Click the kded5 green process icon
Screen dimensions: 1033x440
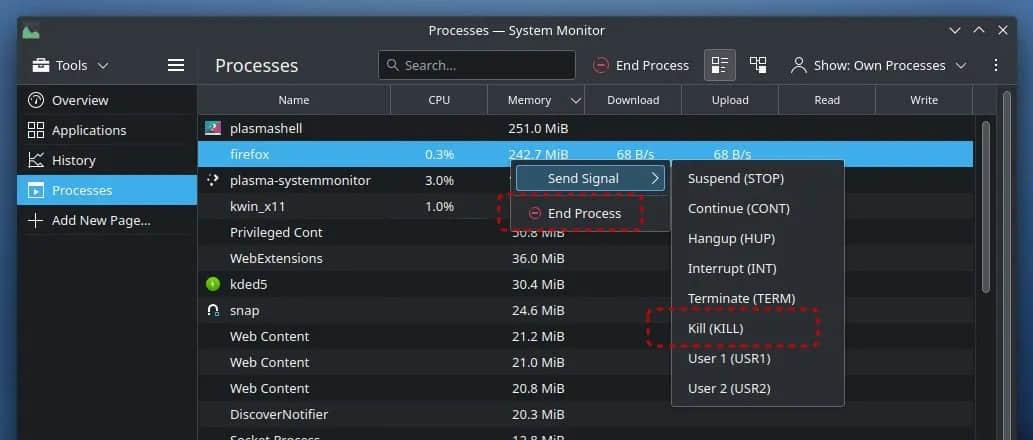point(212,284)
